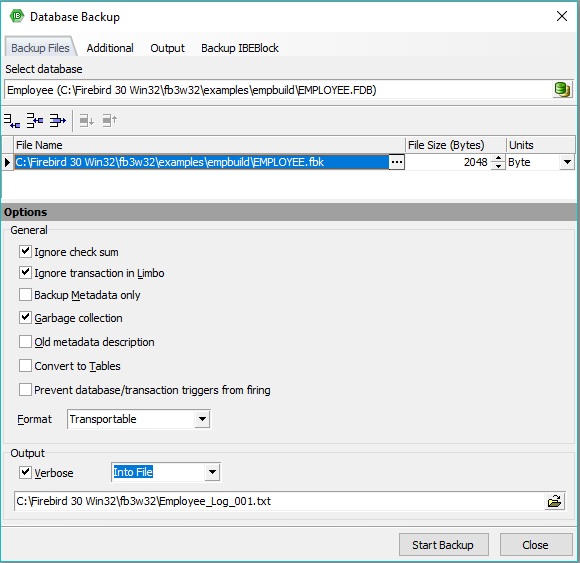Switch to the Additional tab

110,48
